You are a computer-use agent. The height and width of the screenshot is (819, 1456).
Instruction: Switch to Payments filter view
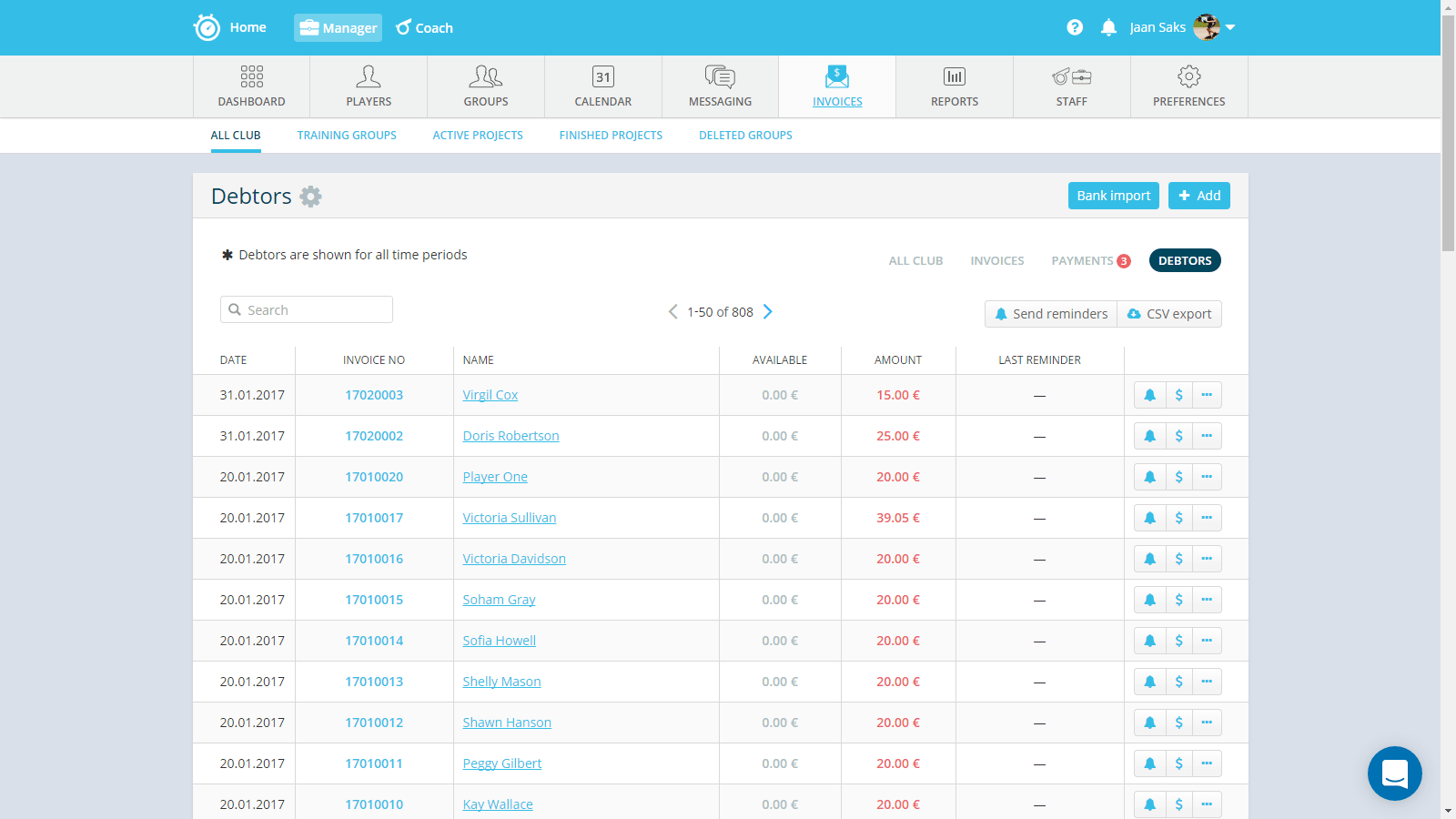(1082, 260)
